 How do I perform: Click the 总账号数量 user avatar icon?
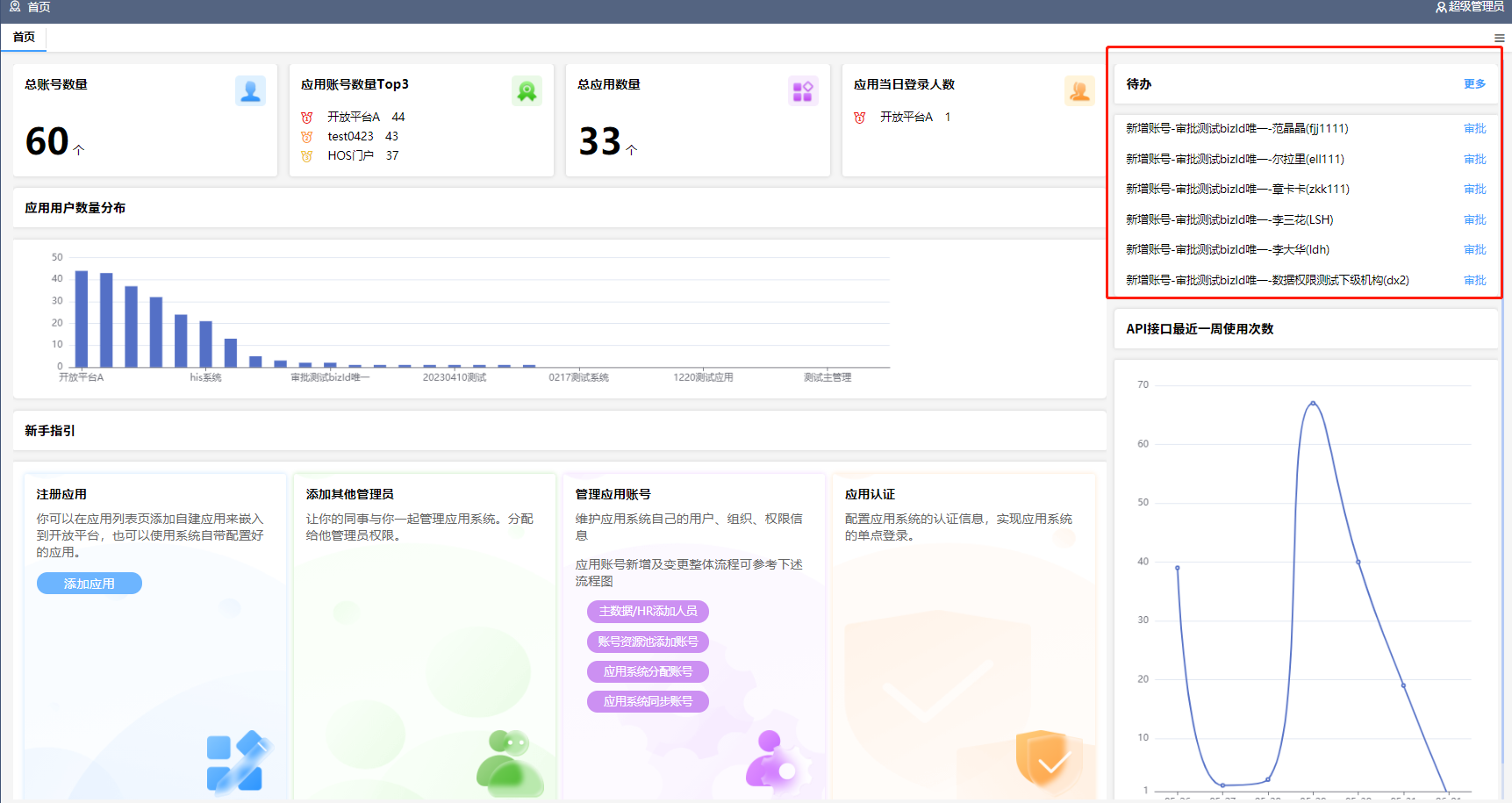250,90
